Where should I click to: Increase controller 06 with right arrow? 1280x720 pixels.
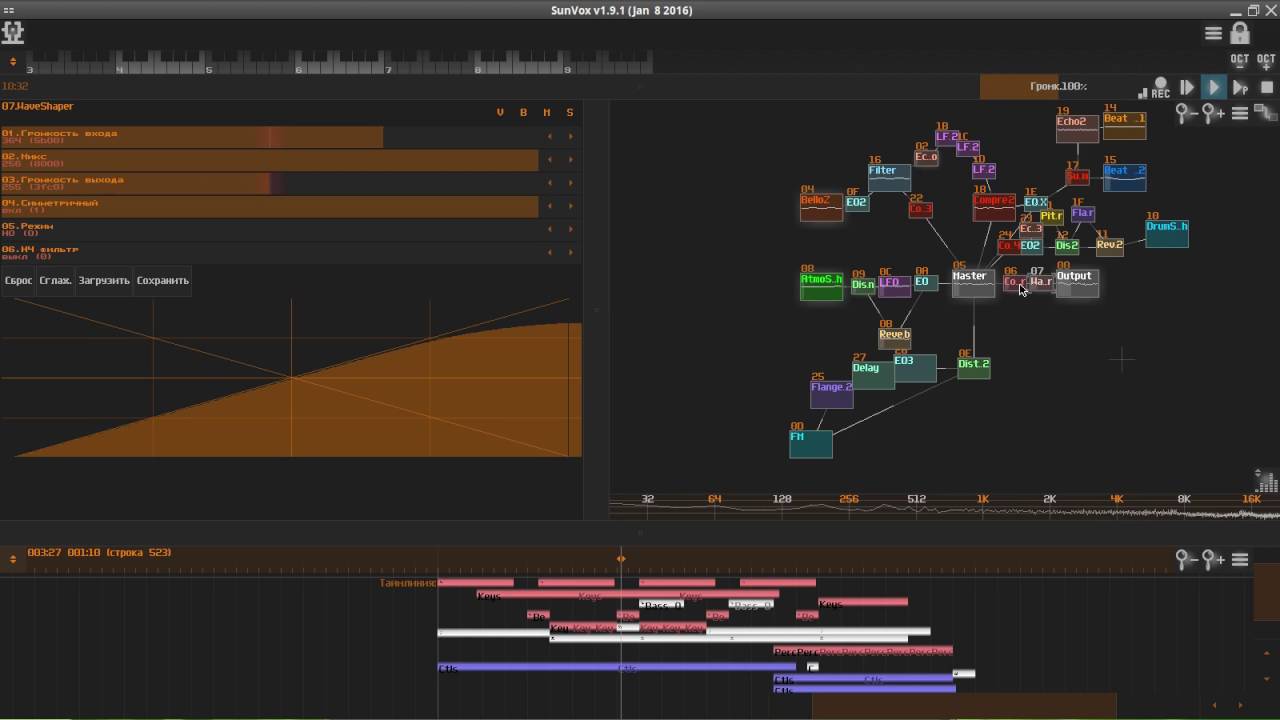pyautogui.click(x=571, y=252)
